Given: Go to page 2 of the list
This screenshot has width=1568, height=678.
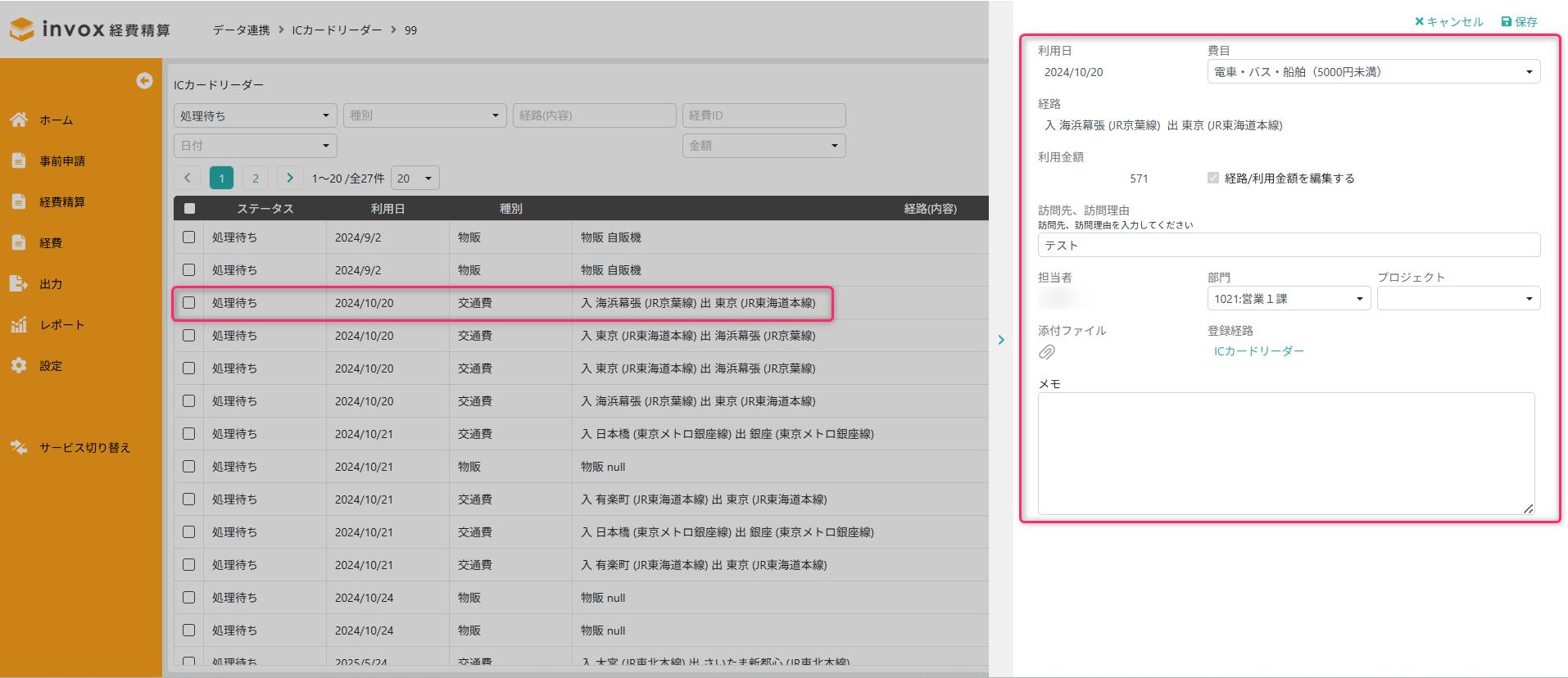Looking at the screenshot, I should 256,178.
